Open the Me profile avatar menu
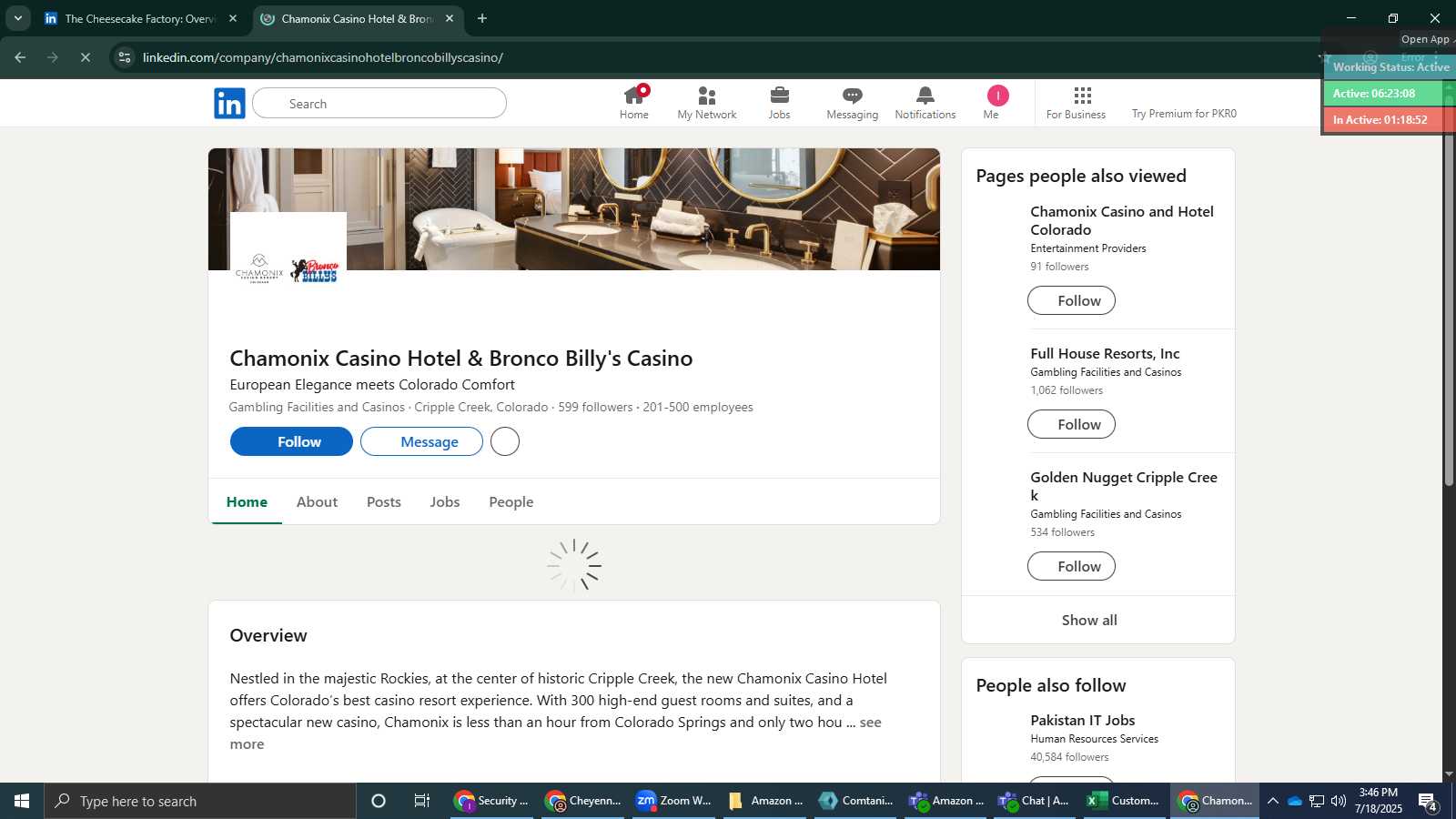The image size is (1456, 819). coord(997,103)
